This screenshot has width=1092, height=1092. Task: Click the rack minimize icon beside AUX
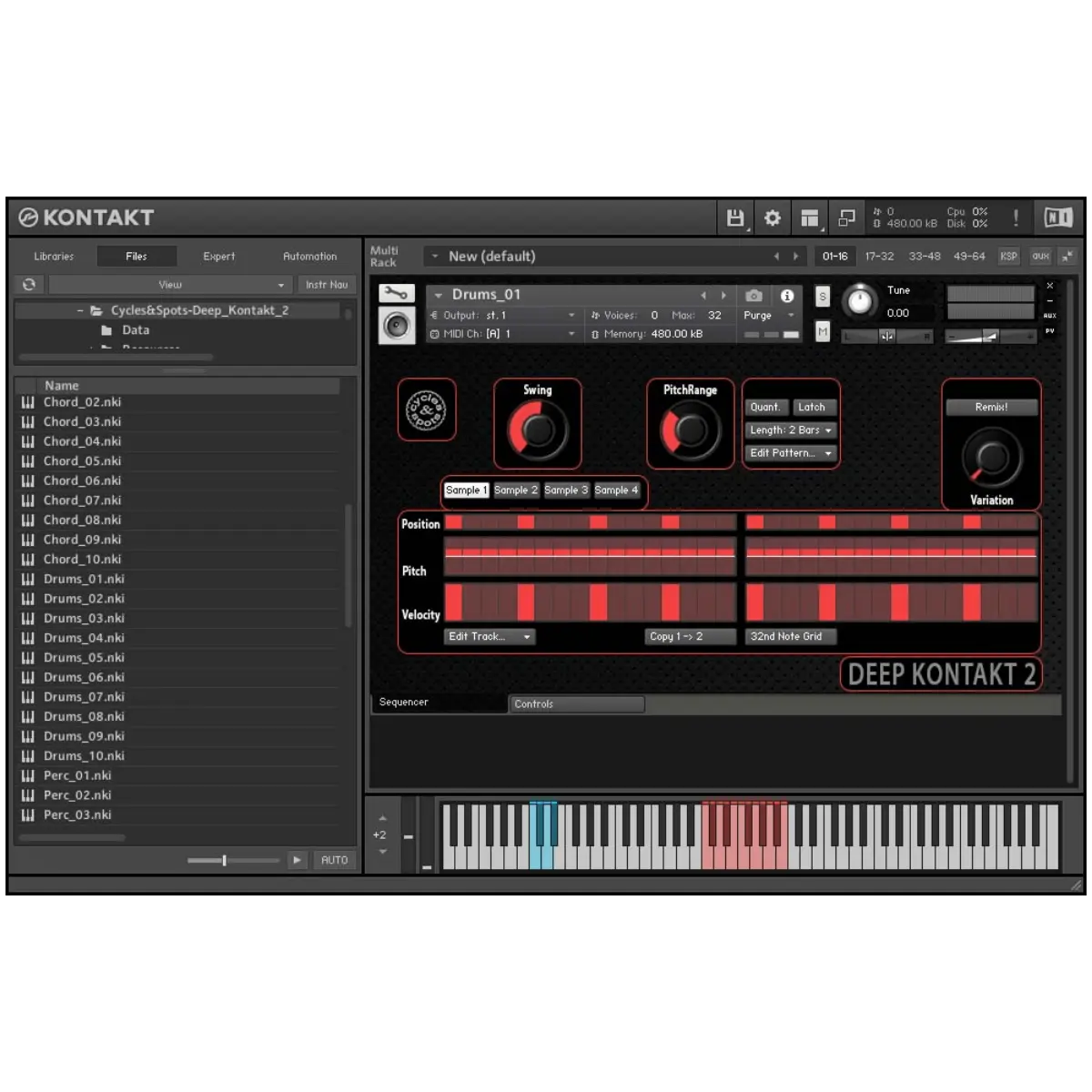(1067, 257)
